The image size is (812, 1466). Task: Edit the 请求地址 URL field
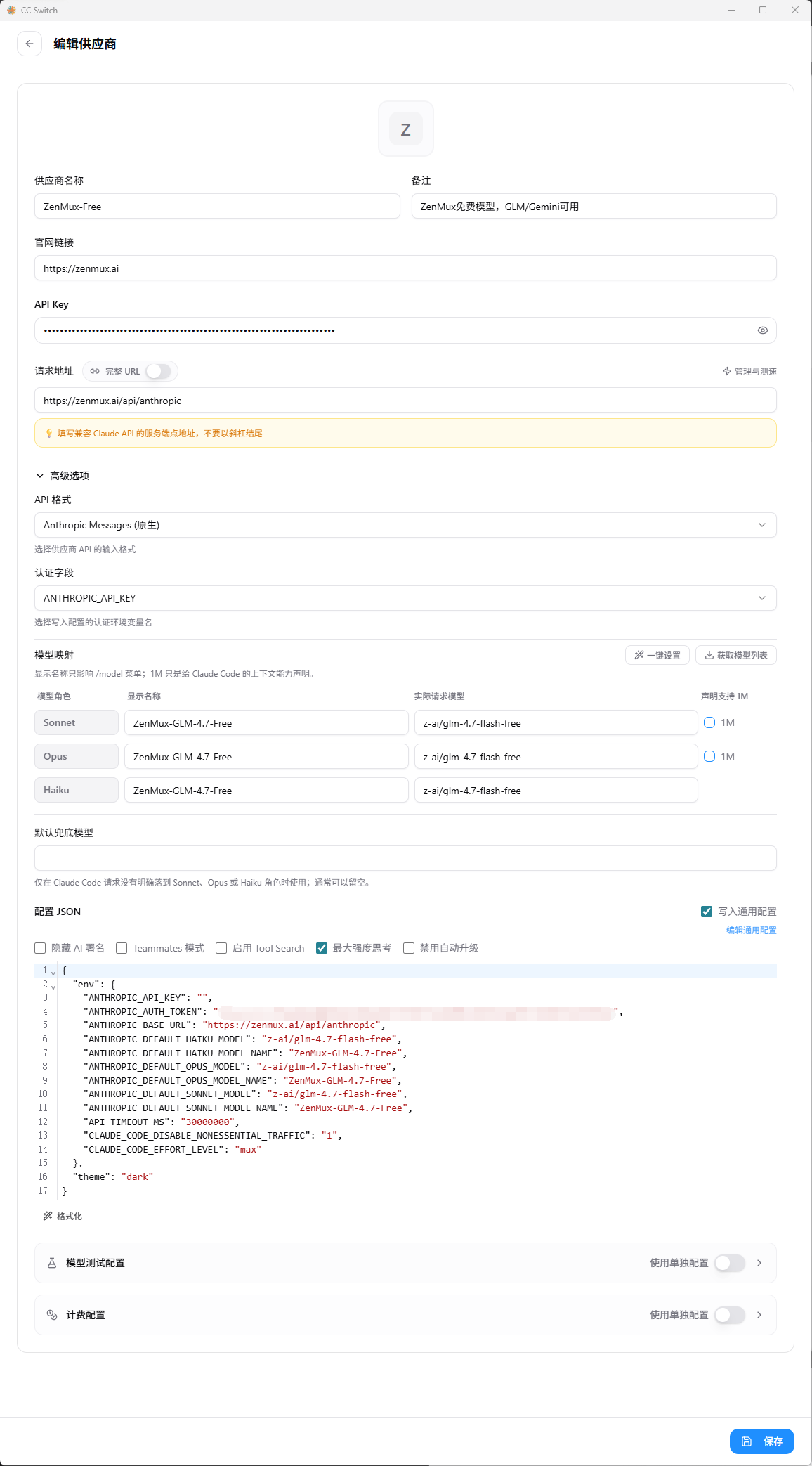[405, 401]
